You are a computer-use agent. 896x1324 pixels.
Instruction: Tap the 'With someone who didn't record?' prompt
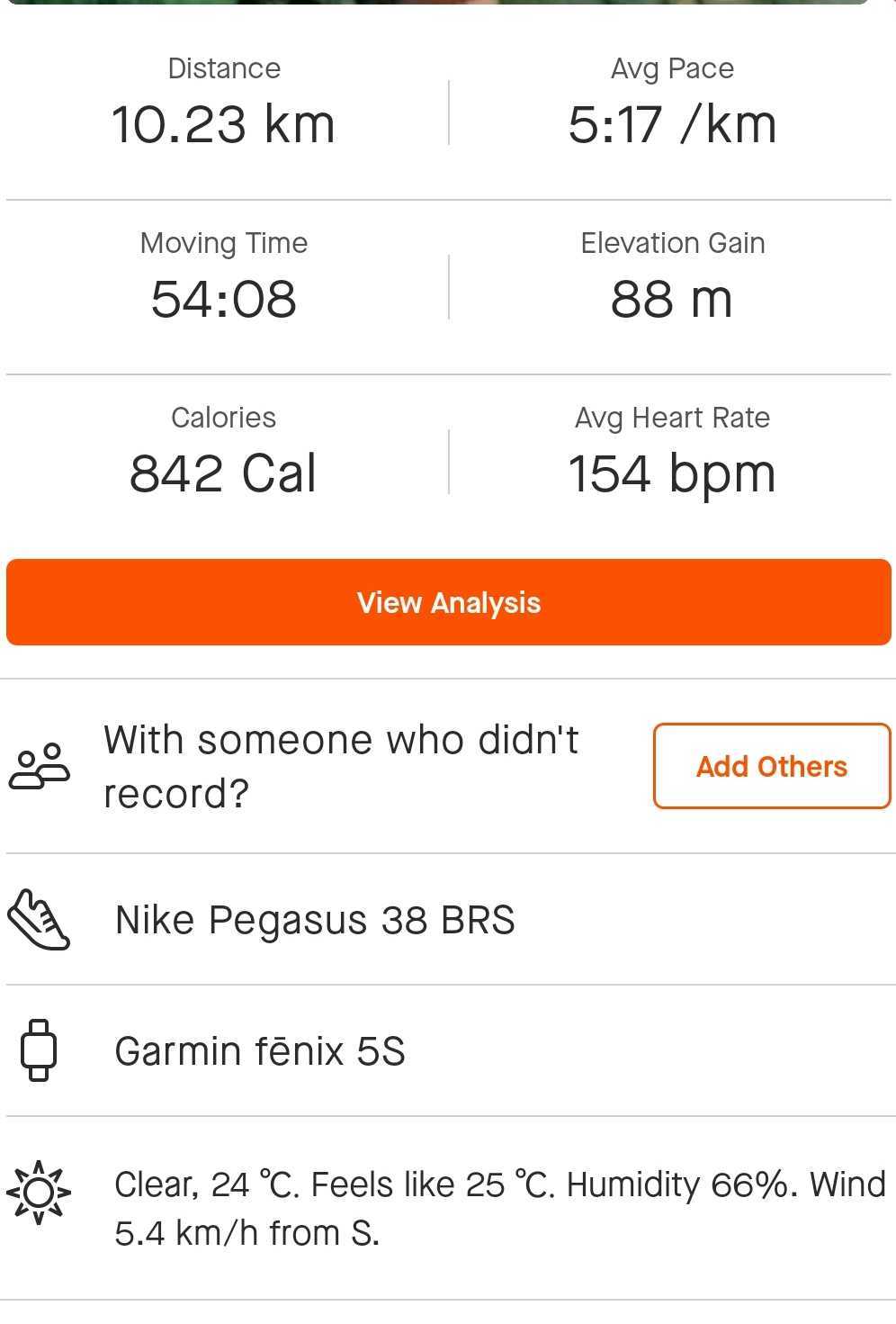[x=341, y=767]
